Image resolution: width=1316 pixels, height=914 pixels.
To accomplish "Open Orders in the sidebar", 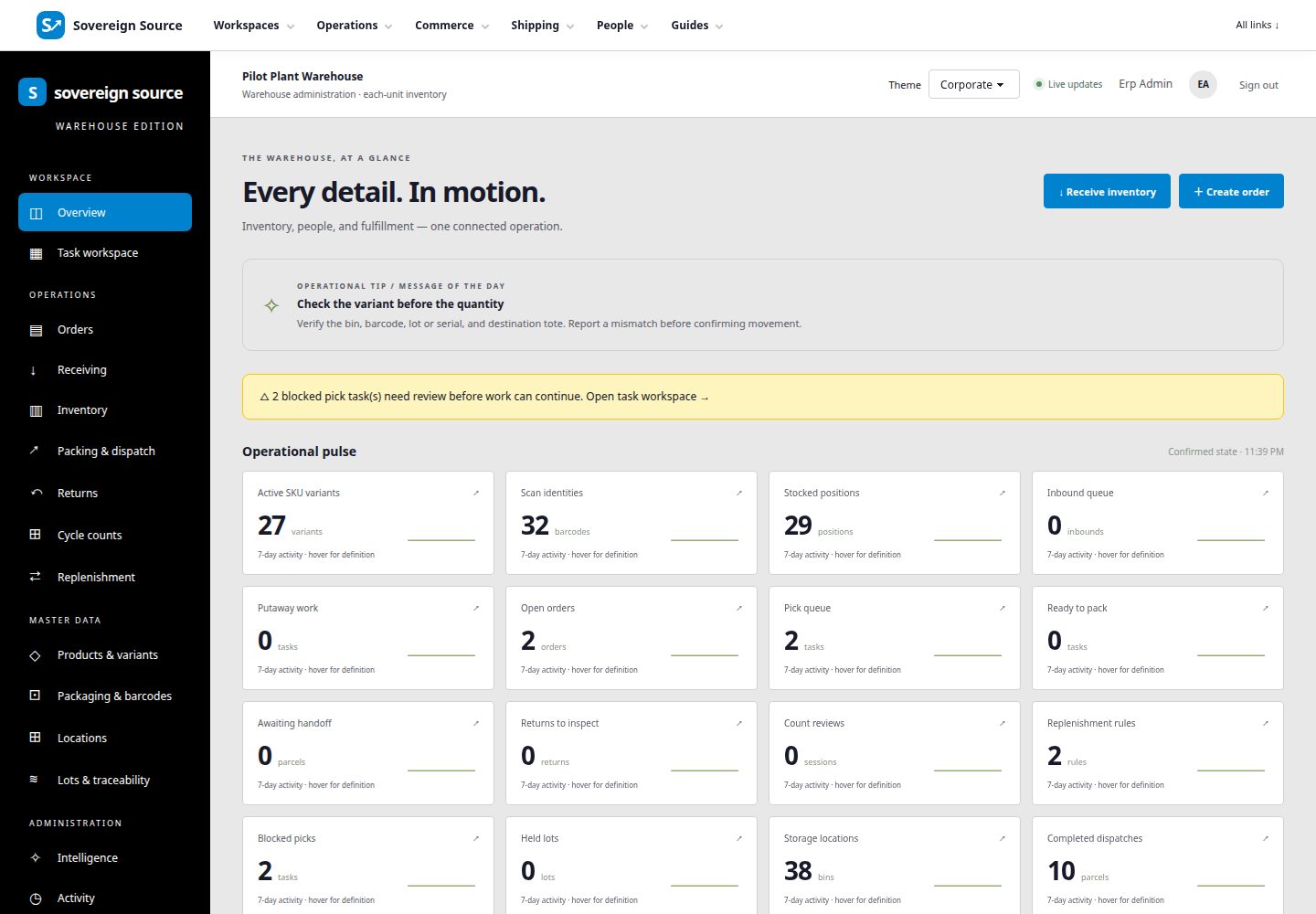I will coord(105,330).
